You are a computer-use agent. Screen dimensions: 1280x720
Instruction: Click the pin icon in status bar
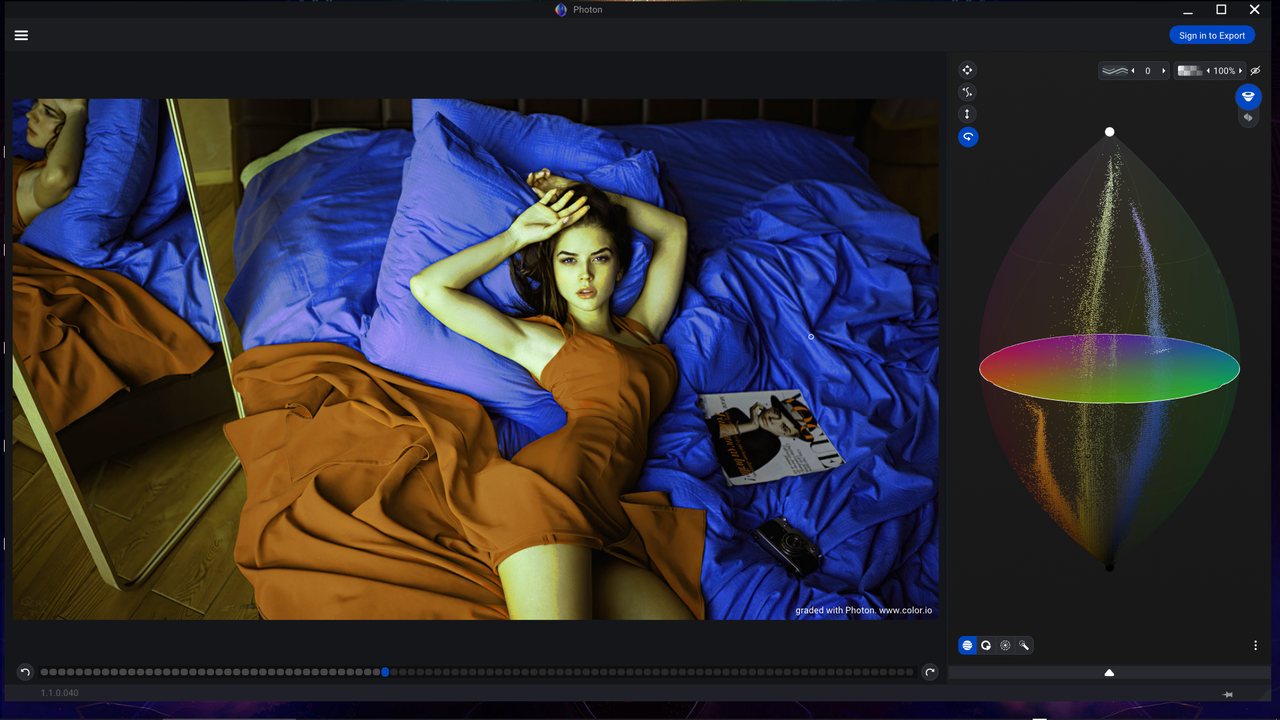click(1228, 694)
